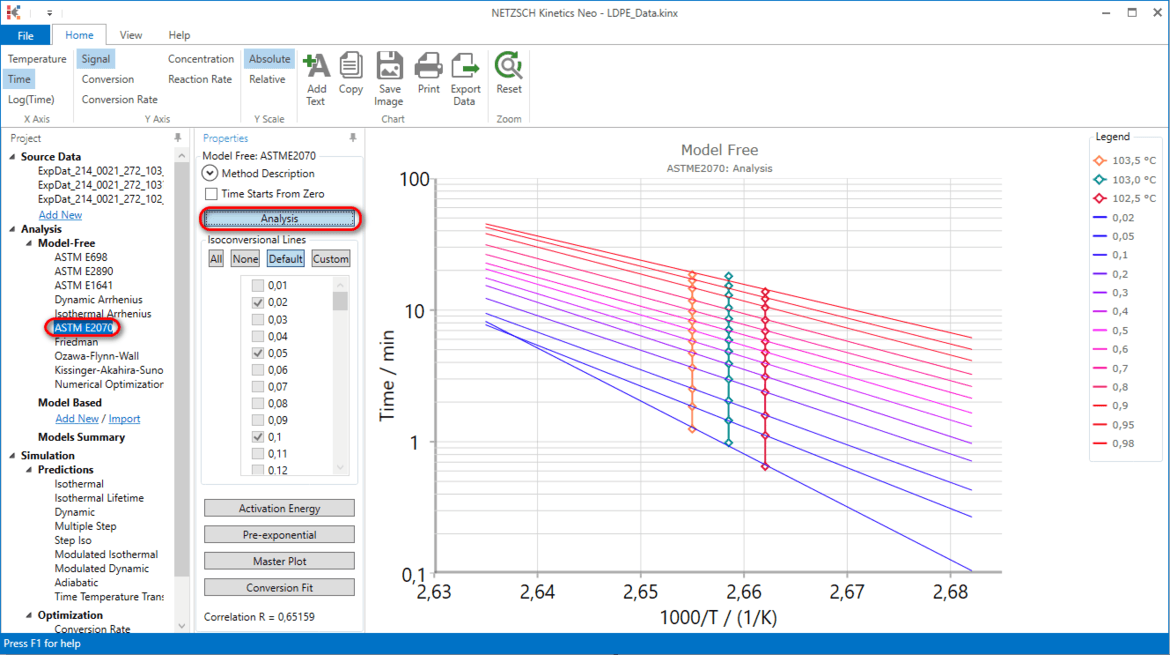The width and height of the screenshot is (1170, 655).
Task: Print the chart
Action: pos(428,65)
